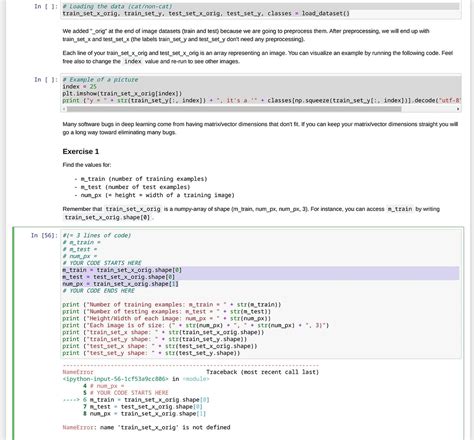Click the print 'test_set_y shape' line
The height and width of the screenshot is (440, 474).
[x=151, y=353]
